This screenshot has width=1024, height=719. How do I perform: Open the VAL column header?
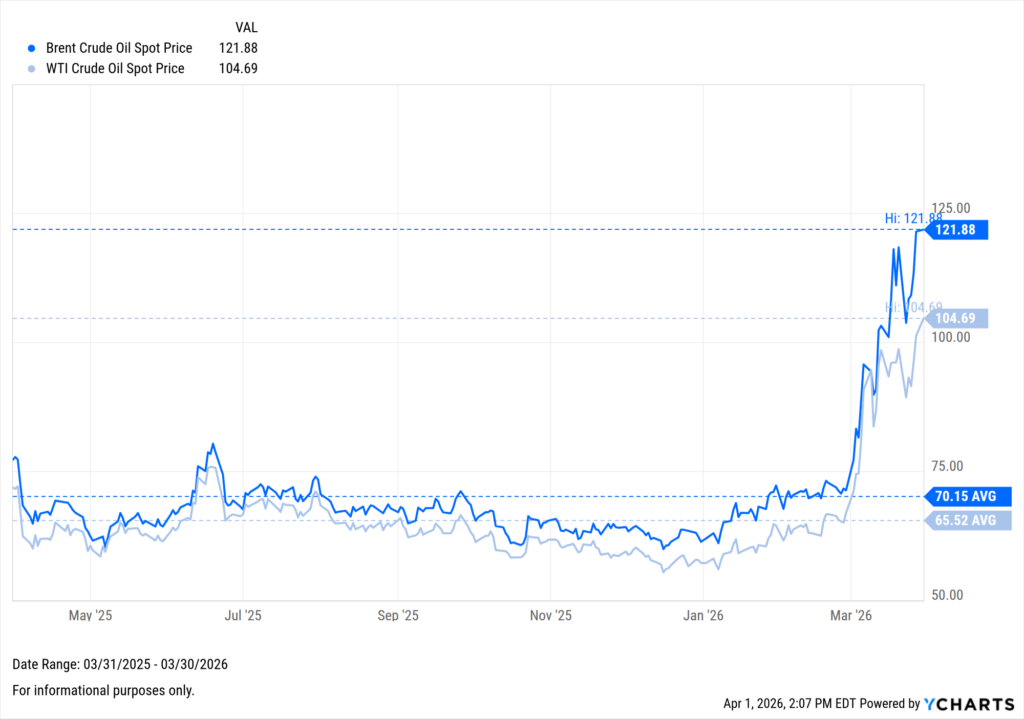(246, 27)
